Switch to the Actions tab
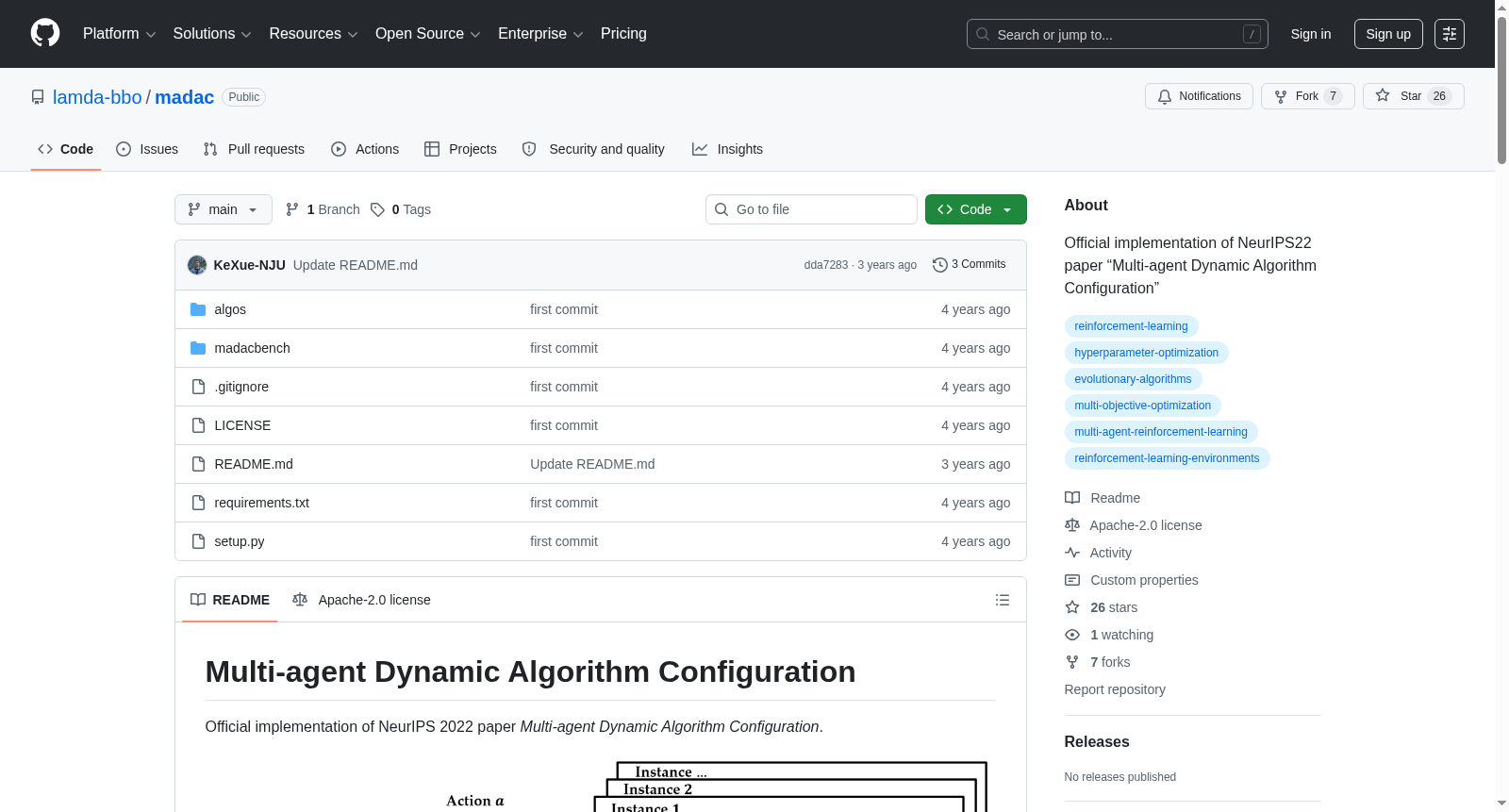This screenshot has width=1509, height=812. pos(365,149)
